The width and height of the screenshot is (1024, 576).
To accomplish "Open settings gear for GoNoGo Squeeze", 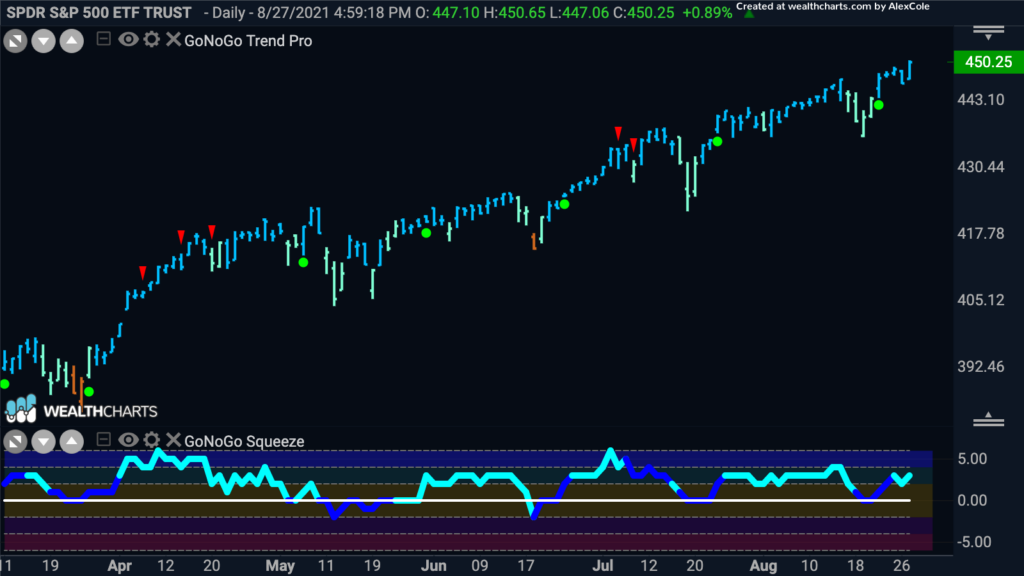I will pos(152,440).
